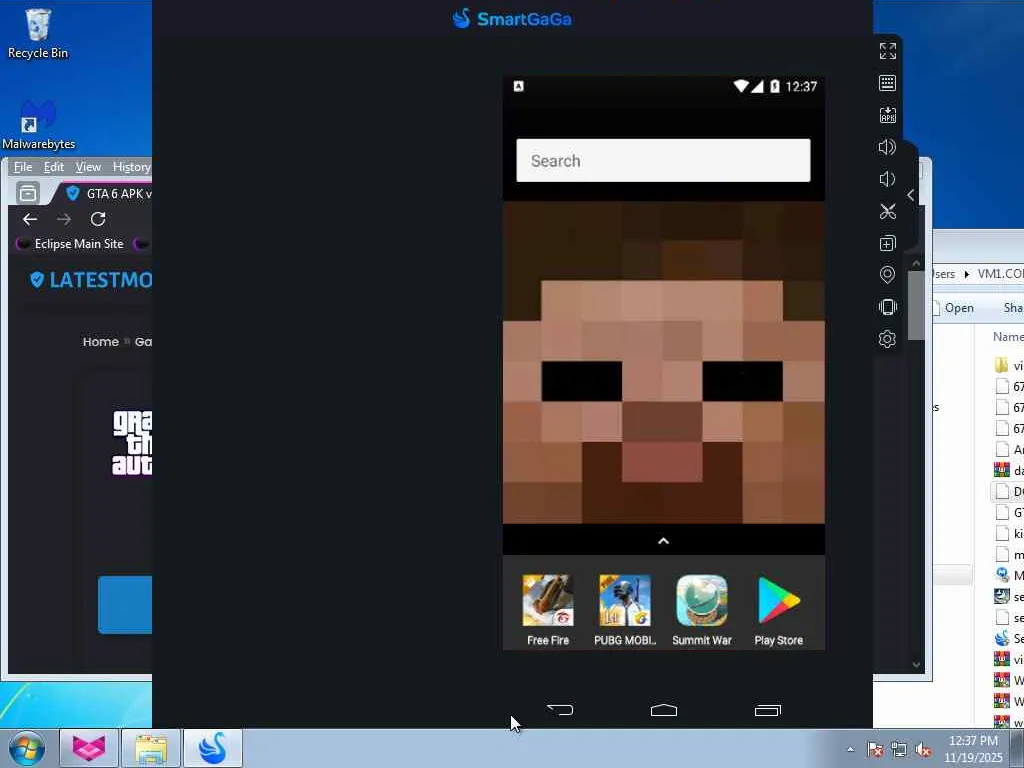Collapse the SmartGaGa sidebar arrow
The image size is (1024, 768).
pyautogui.click(x=911, y=195)
